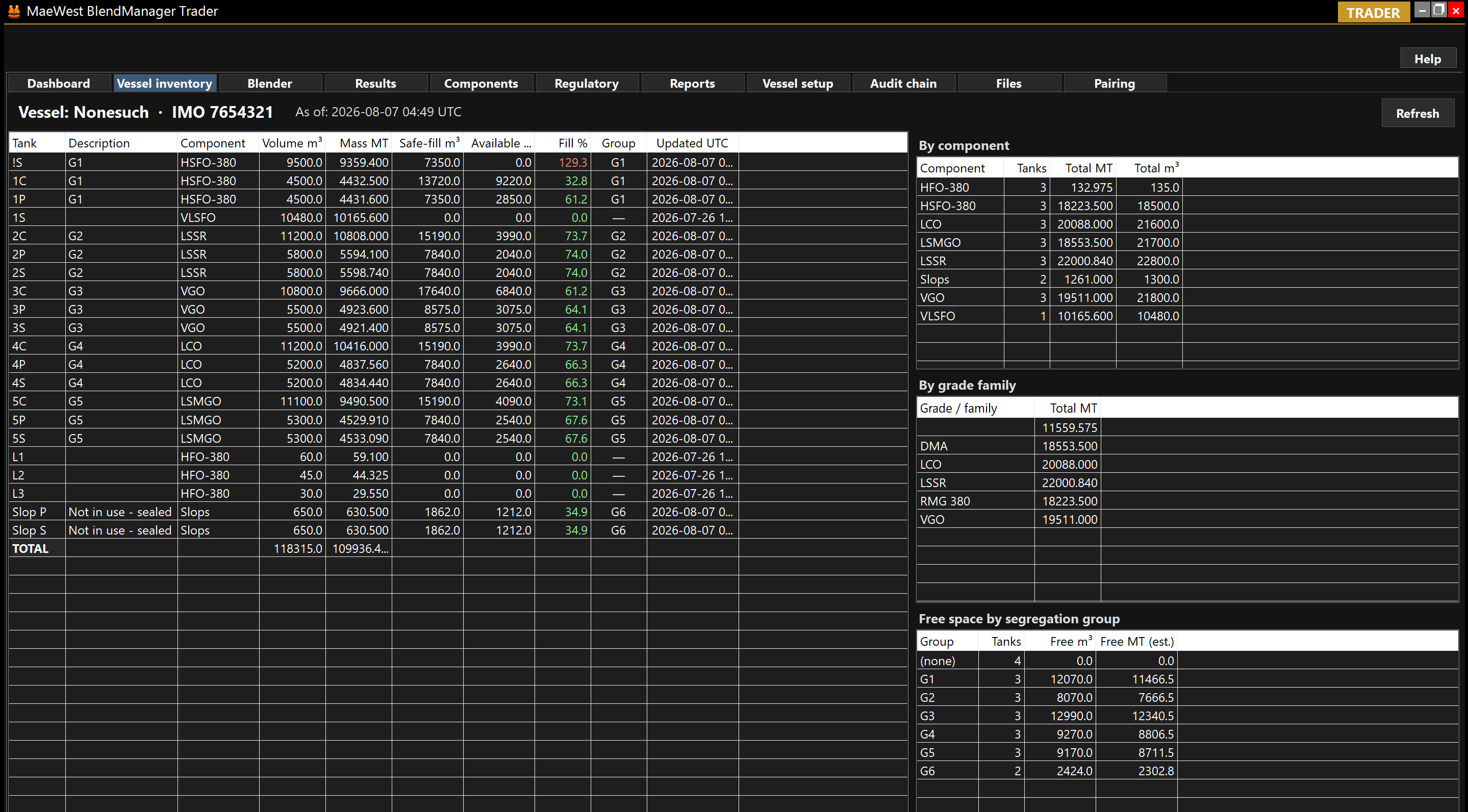Select G6 row in free space table
The image size is (1468, 812).
(1187, 770)
